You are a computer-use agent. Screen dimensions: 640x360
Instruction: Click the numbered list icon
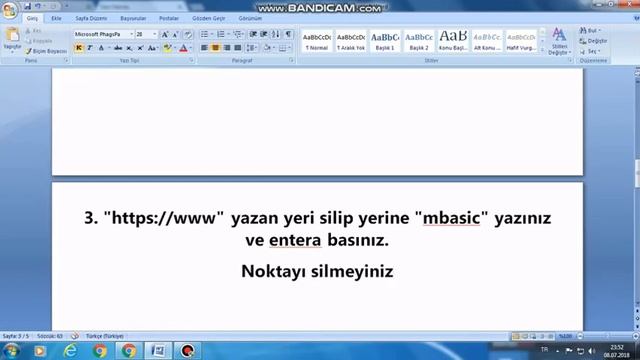pyautogui.click(x=221, y=34)
